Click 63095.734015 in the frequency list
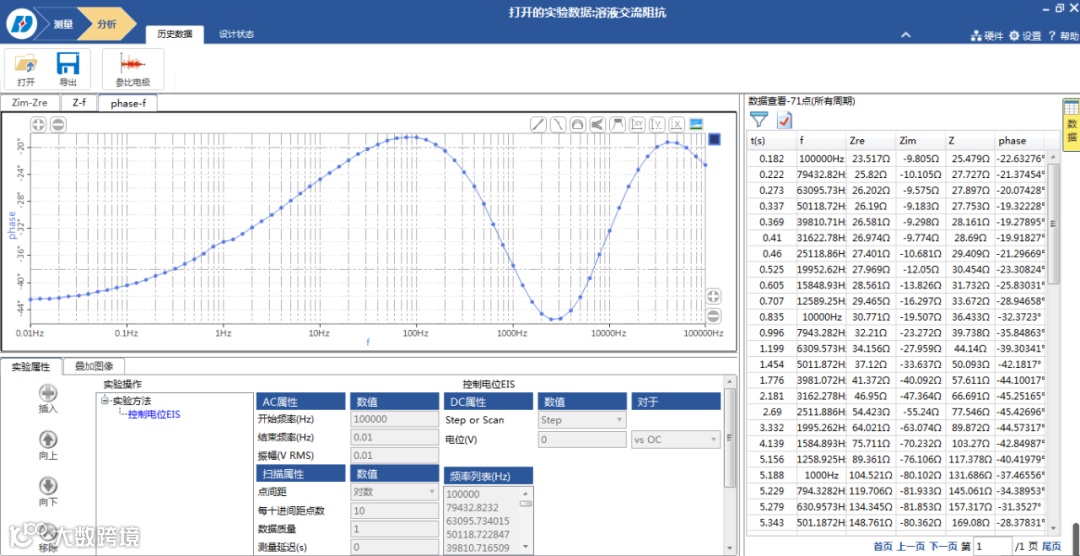1080x556 pixels. point(478,521)
